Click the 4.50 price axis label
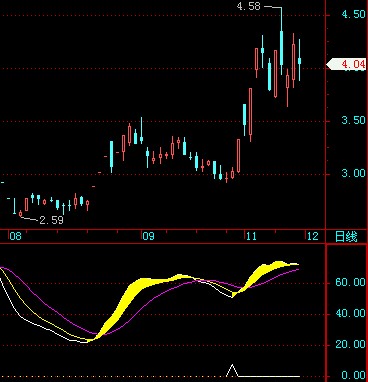This screenshot has width=368, height=382. [x=353, y=14]
